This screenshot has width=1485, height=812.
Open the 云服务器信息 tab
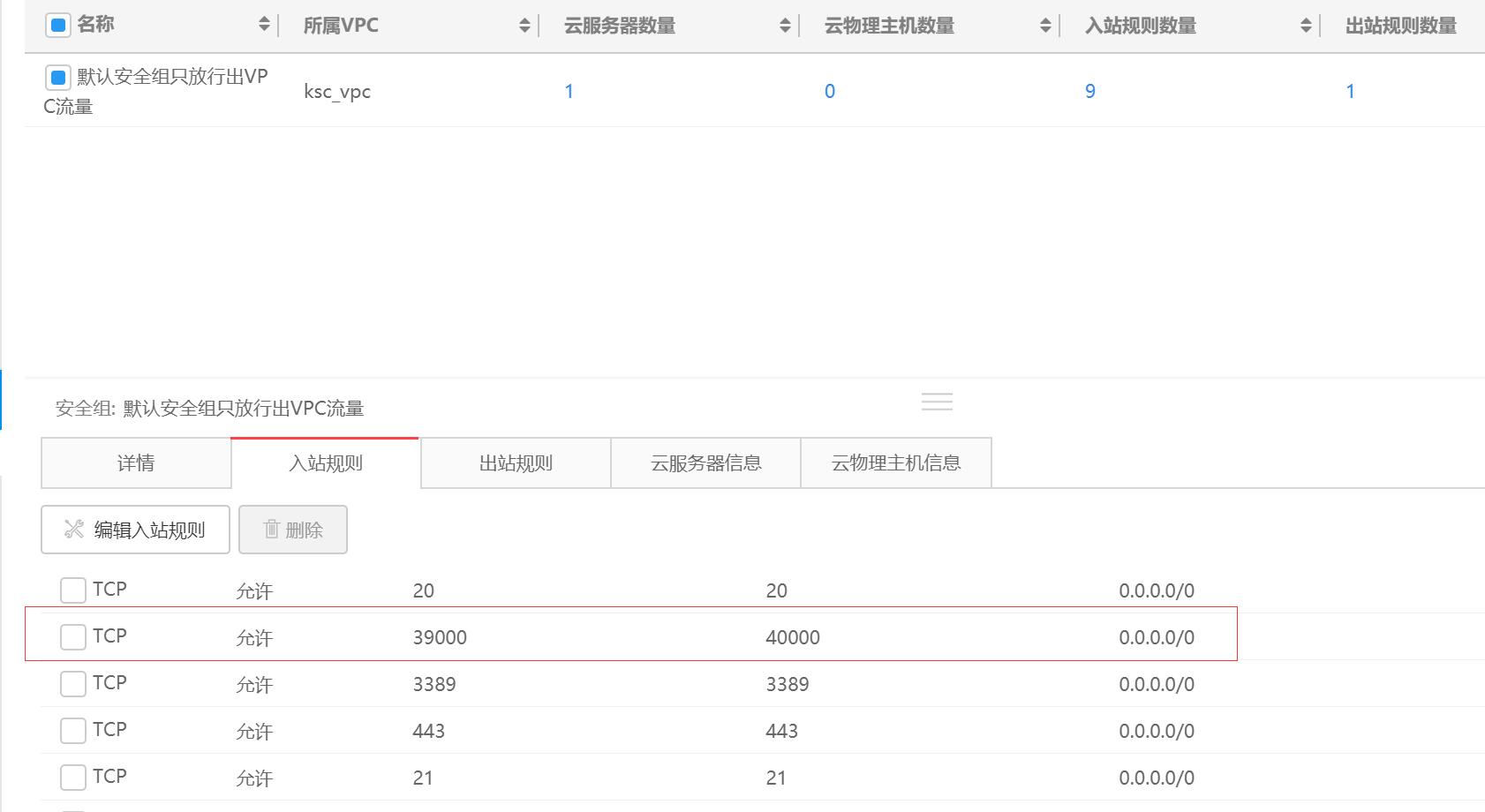(x=705, y=462)
